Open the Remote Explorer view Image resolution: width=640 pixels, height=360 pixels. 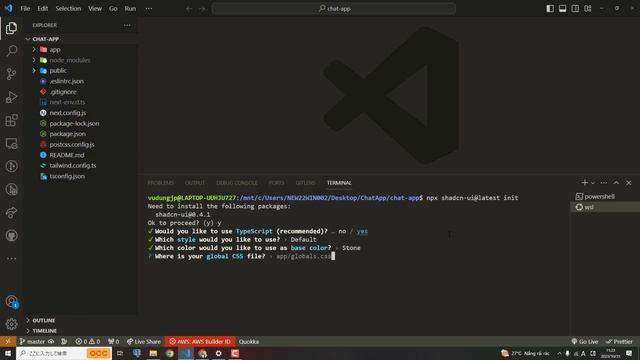pyautogui.click(x=11, y=143)
